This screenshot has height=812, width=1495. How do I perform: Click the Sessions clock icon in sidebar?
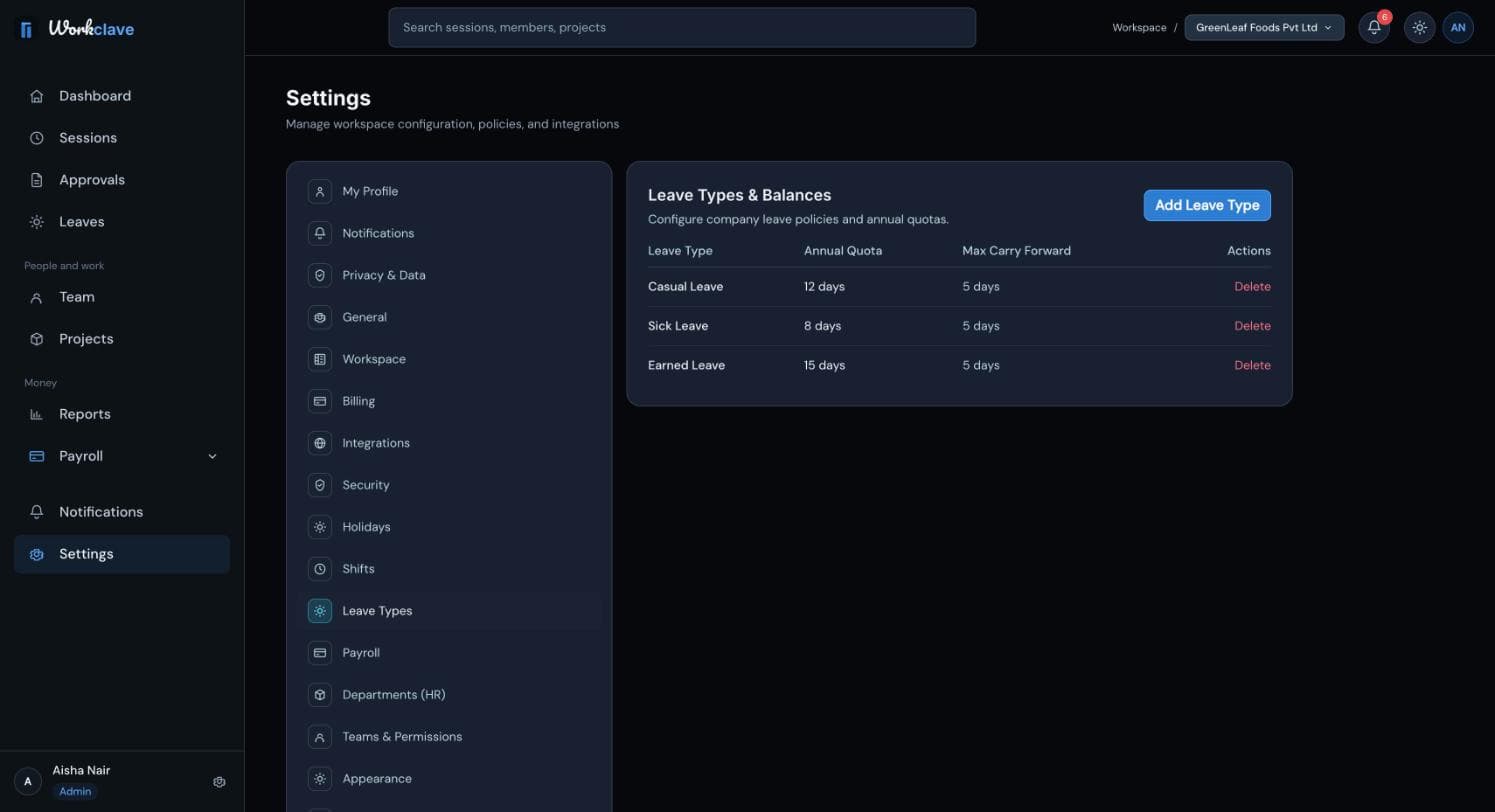(37, 138)
